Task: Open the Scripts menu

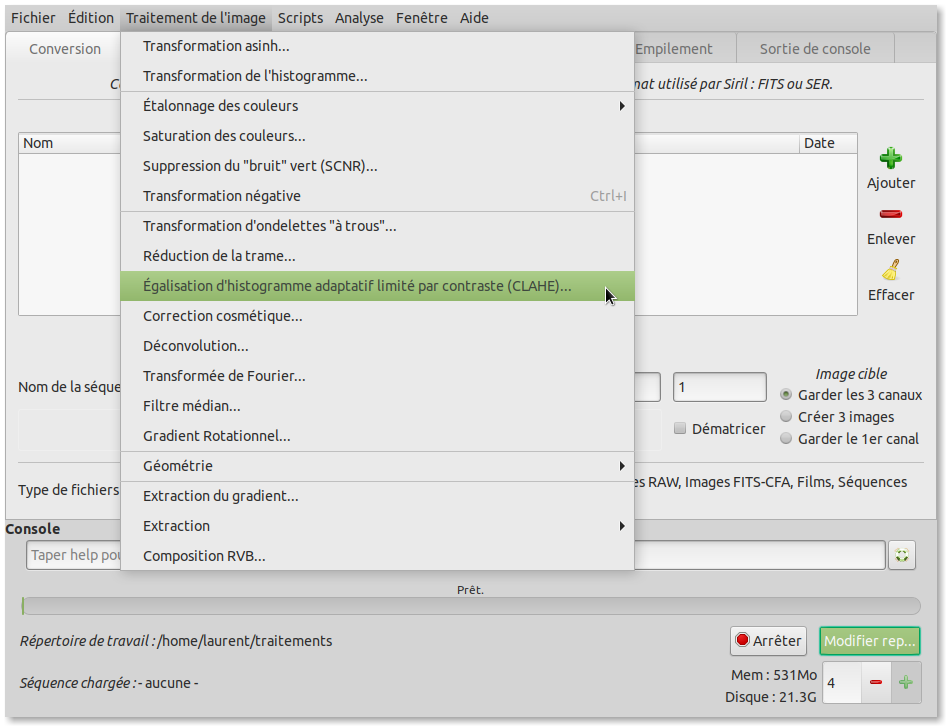Action: click(300, 18)
